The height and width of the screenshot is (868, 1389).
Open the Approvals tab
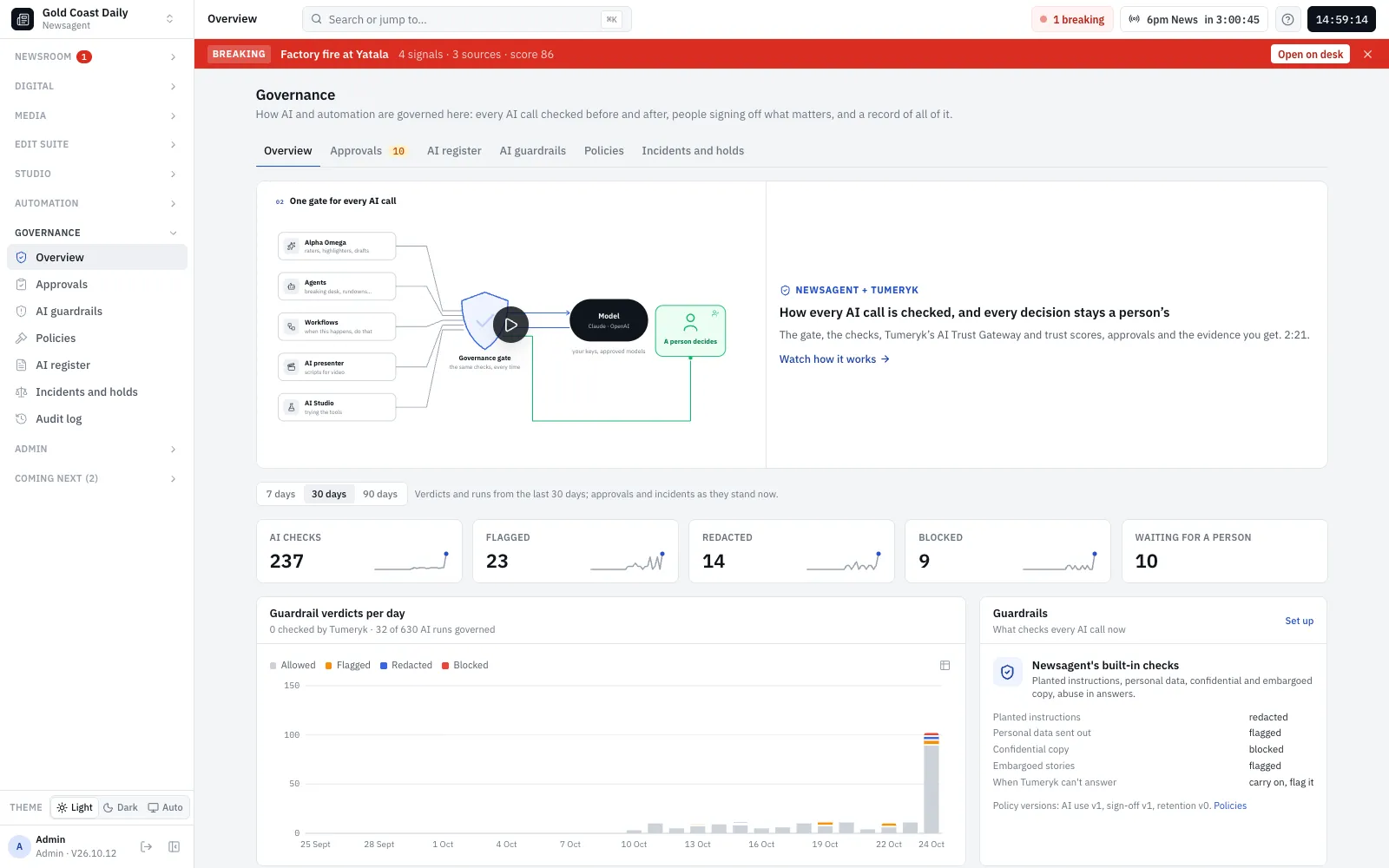[368, 151]
